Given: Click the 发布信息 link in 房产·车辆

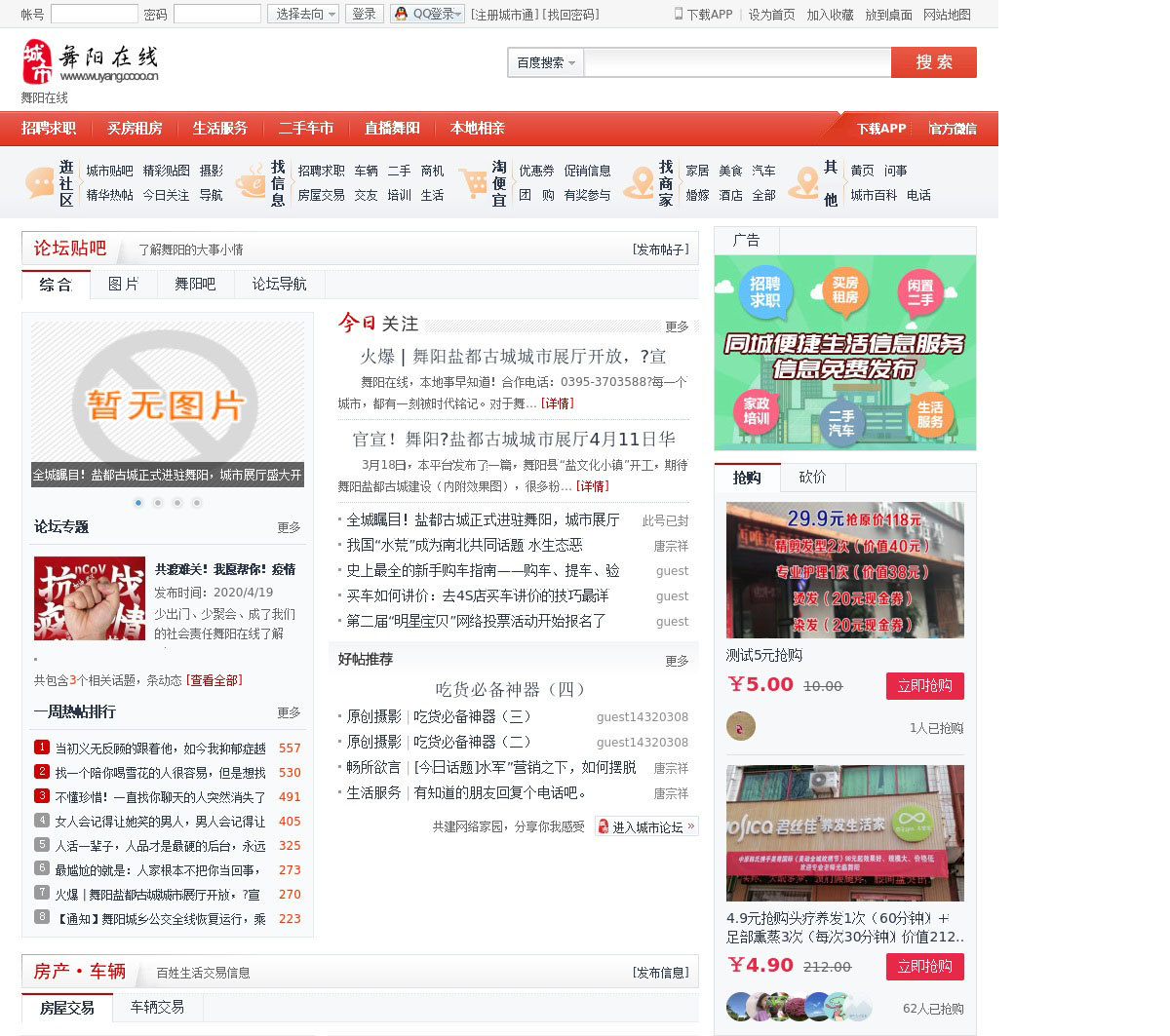Looking at the screenshot, I should [660, 973].
